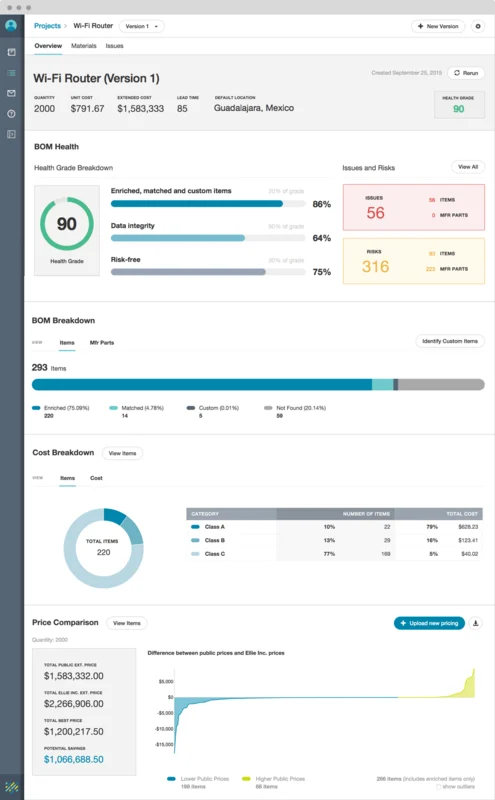
Task: Switch to the Issues tab
Action: tap(114, 46)
